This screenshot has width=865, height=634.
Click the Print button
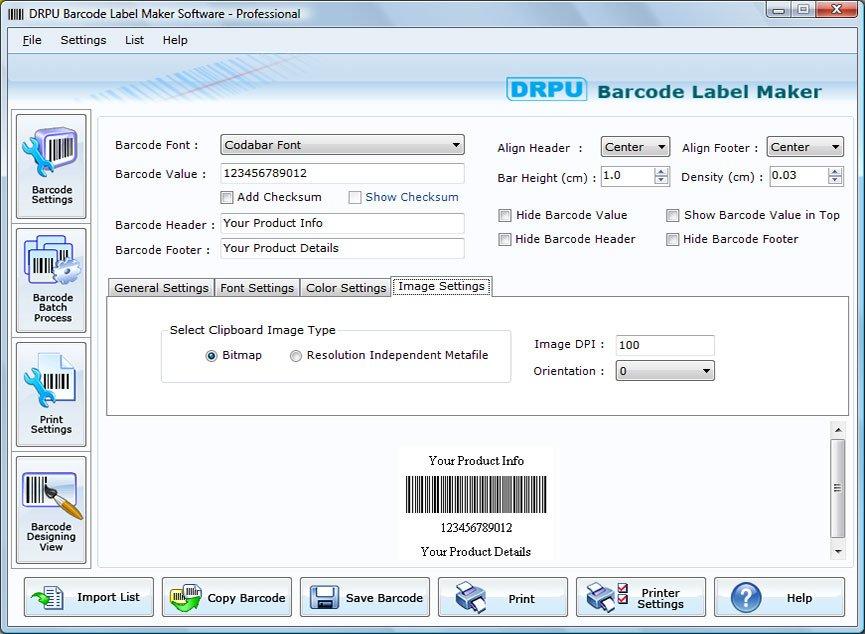click(502, 598)
